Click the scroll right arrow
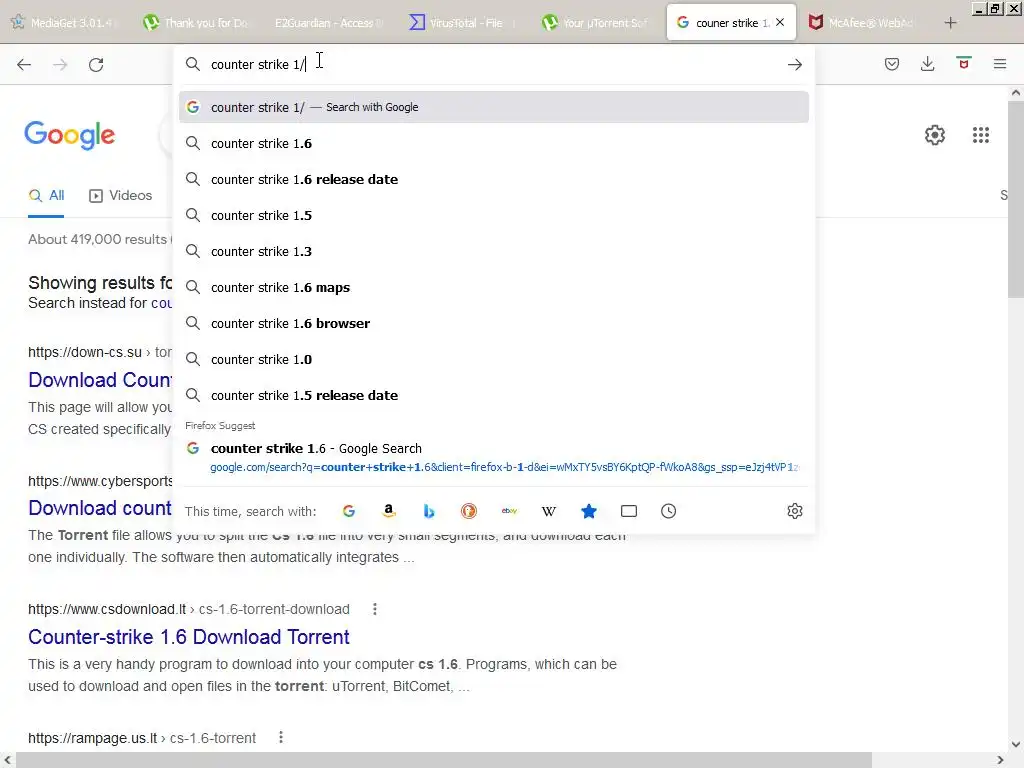Viewport: 1024px width, 768px height. click(x=1000, y=760)
